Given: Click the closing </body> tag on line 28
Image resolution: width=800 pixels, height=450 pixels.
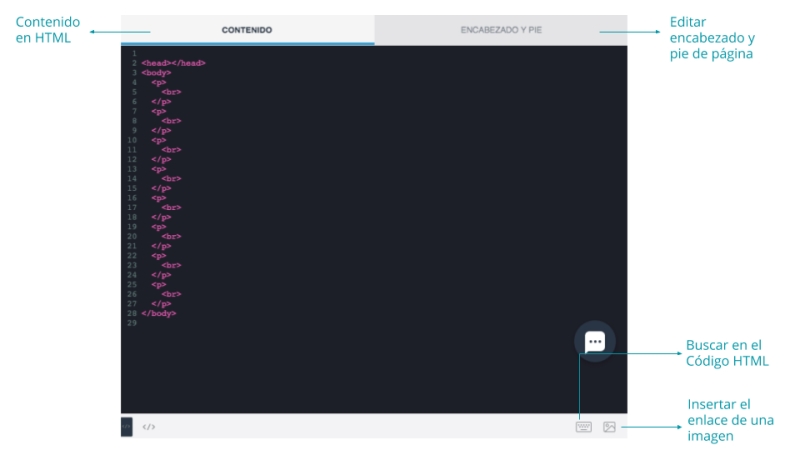Looking at the screenshot, I should coord(158,313).
